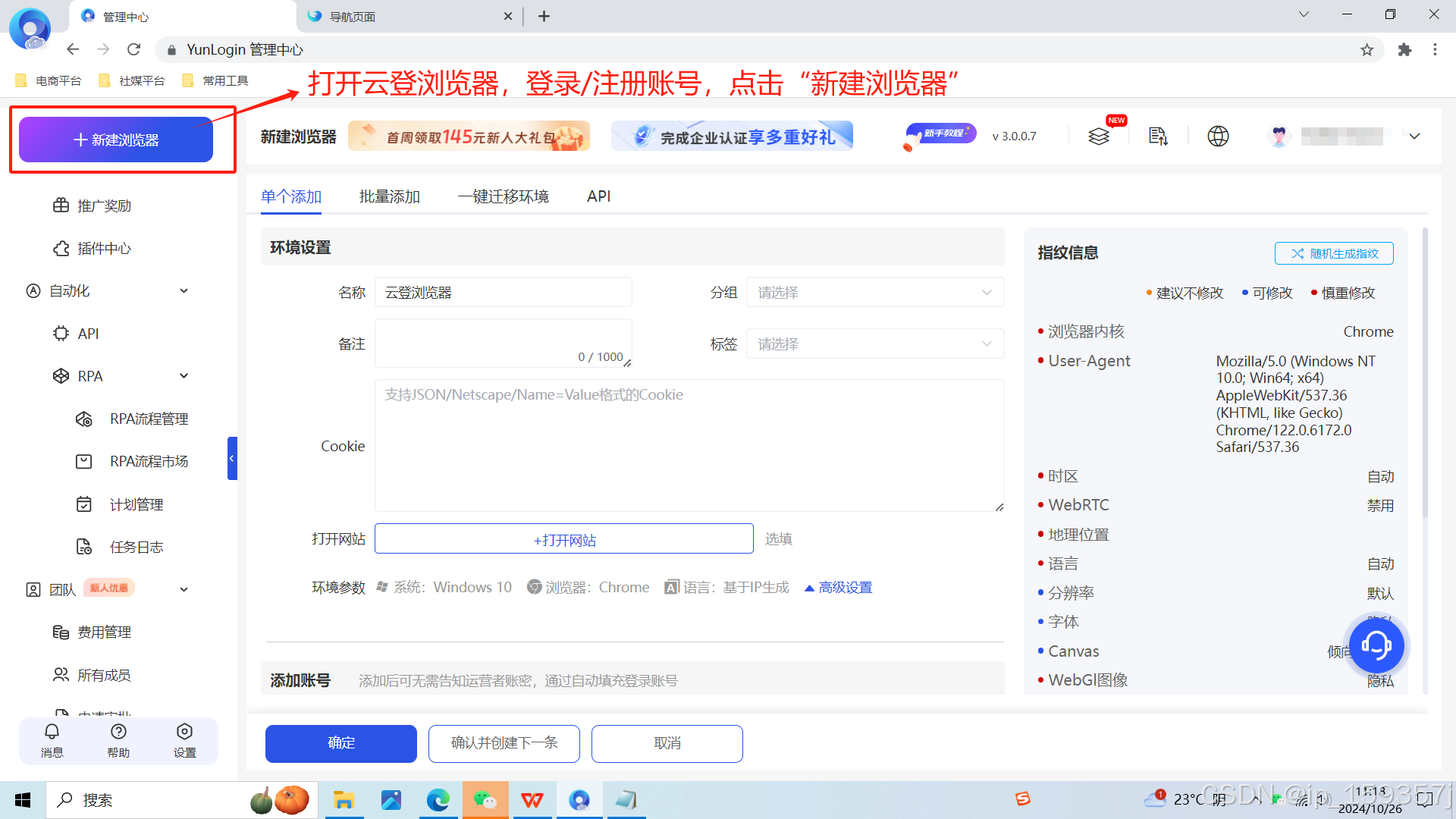Click the +打开网站 field
Screen dimensions: 1456x819
[x=563, y=539]
